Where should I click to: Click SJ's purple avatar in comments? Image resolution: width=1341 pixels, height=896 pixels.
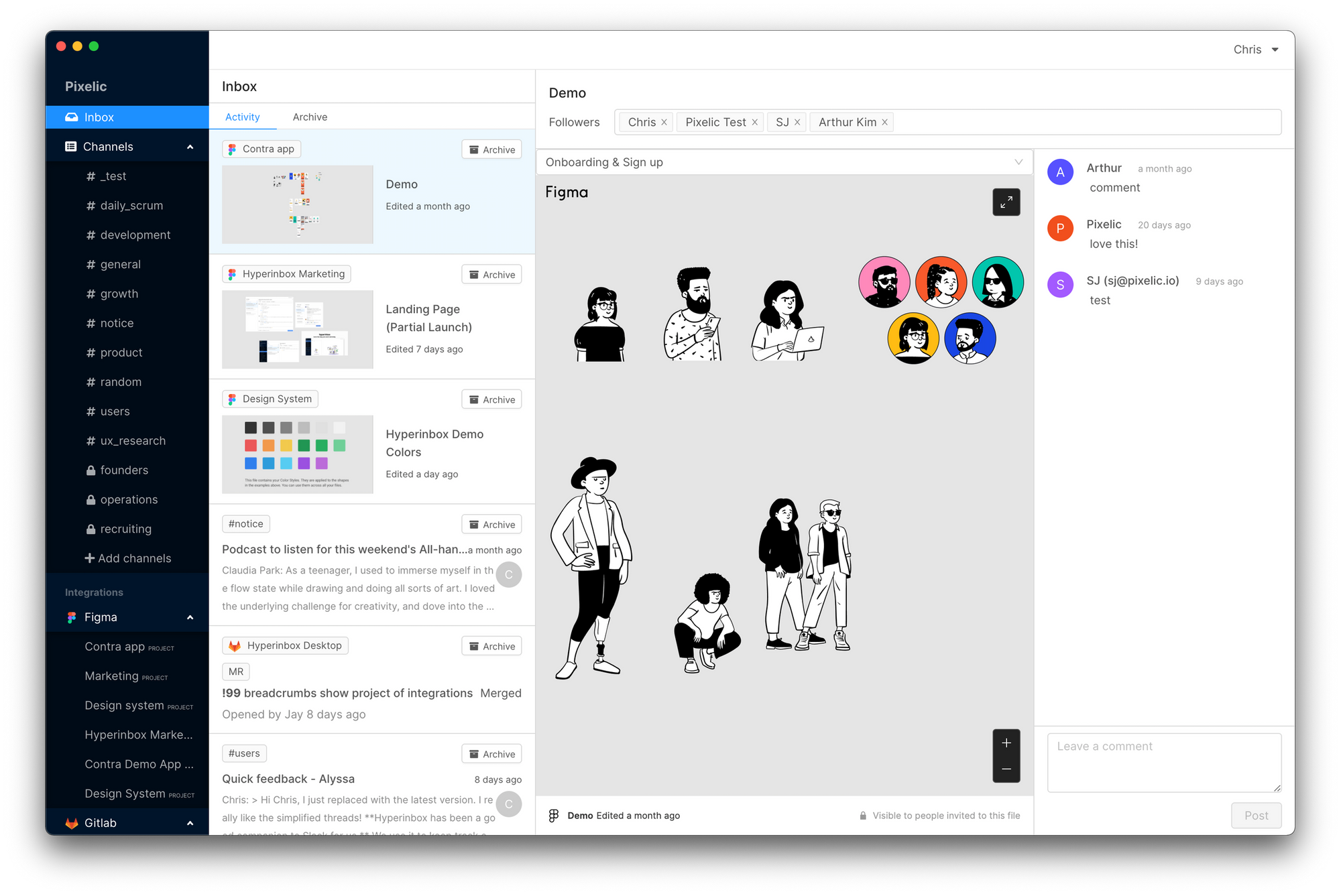tap(1060, 285)
